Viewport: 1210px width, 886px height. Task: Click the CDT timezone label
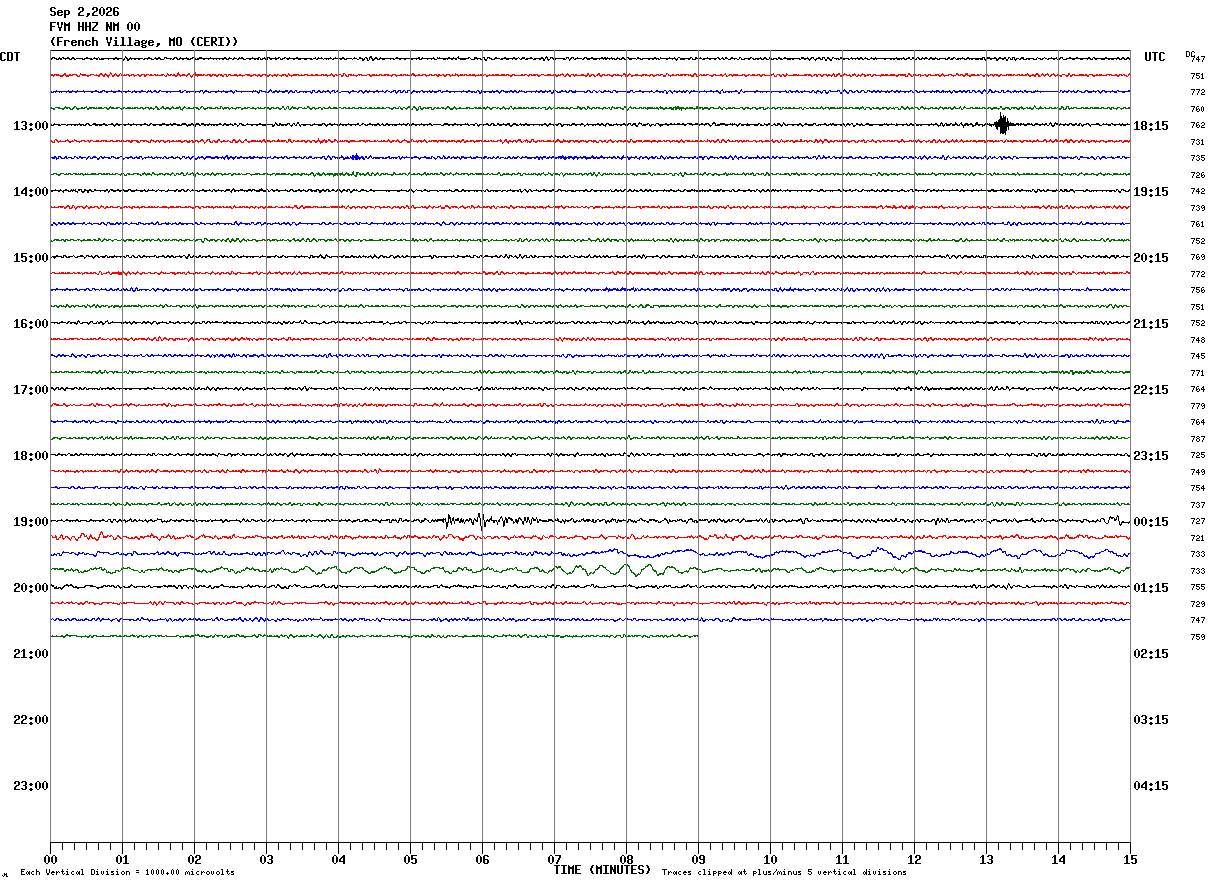(x=10, y=57)
